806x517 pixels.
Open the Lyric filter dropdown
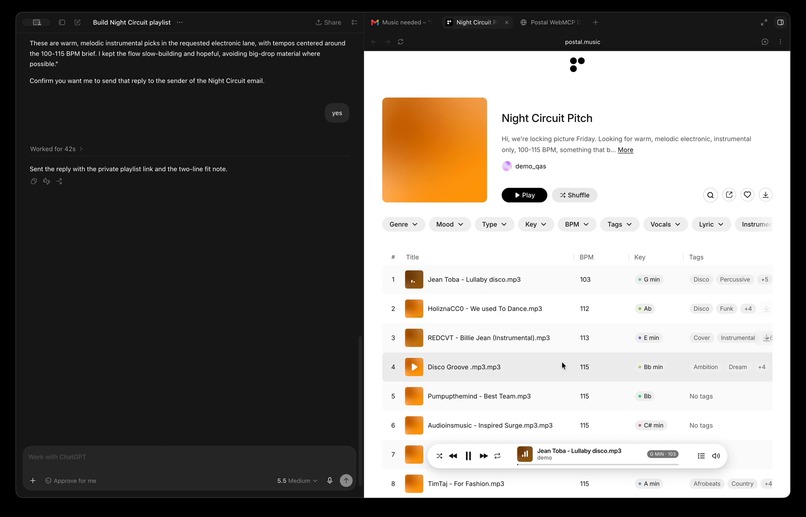coord(711,225)
